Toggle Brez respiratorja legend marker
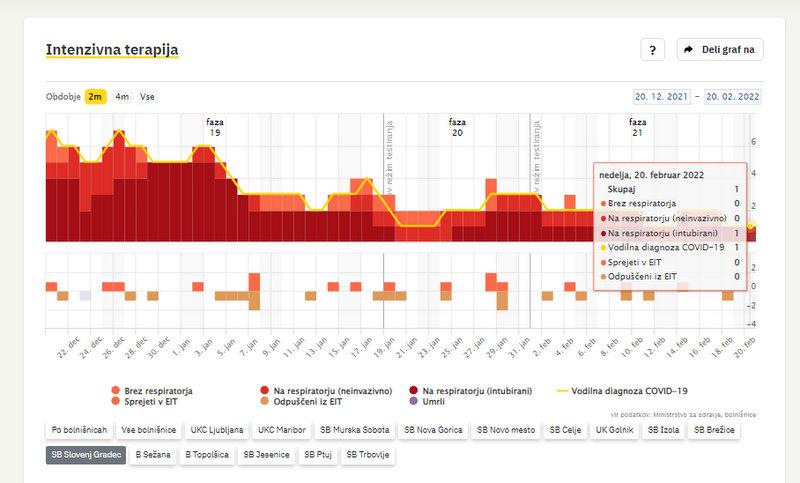The height and width of the screenshot is (483, 800). coord(116,390)
